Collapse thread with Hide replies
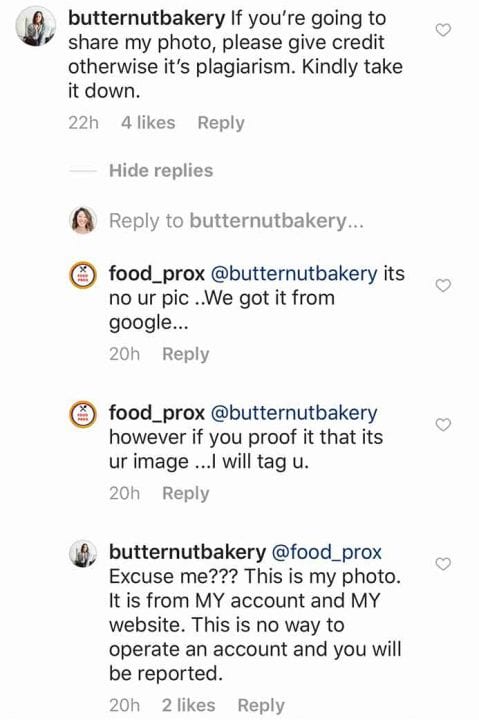The width and height of the screenshot is (479, 720). point(161,171)
